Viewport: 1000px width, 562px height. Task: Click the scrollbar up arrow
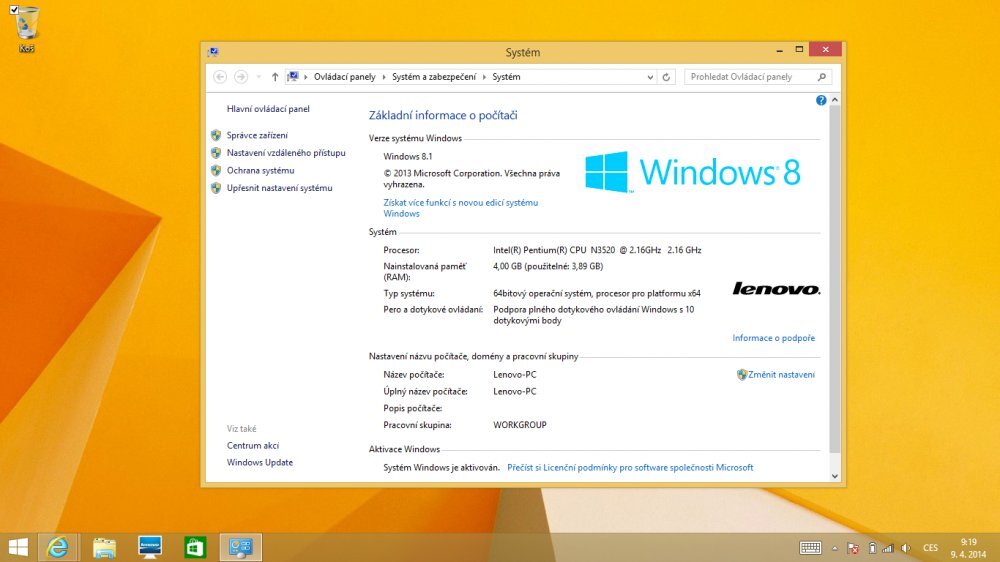pyautogui.click(x=835, y=100)
